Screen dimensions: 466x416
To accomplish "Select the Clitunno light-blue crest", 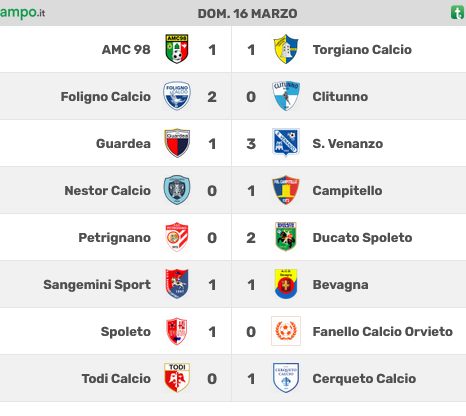I will [286, 96].
